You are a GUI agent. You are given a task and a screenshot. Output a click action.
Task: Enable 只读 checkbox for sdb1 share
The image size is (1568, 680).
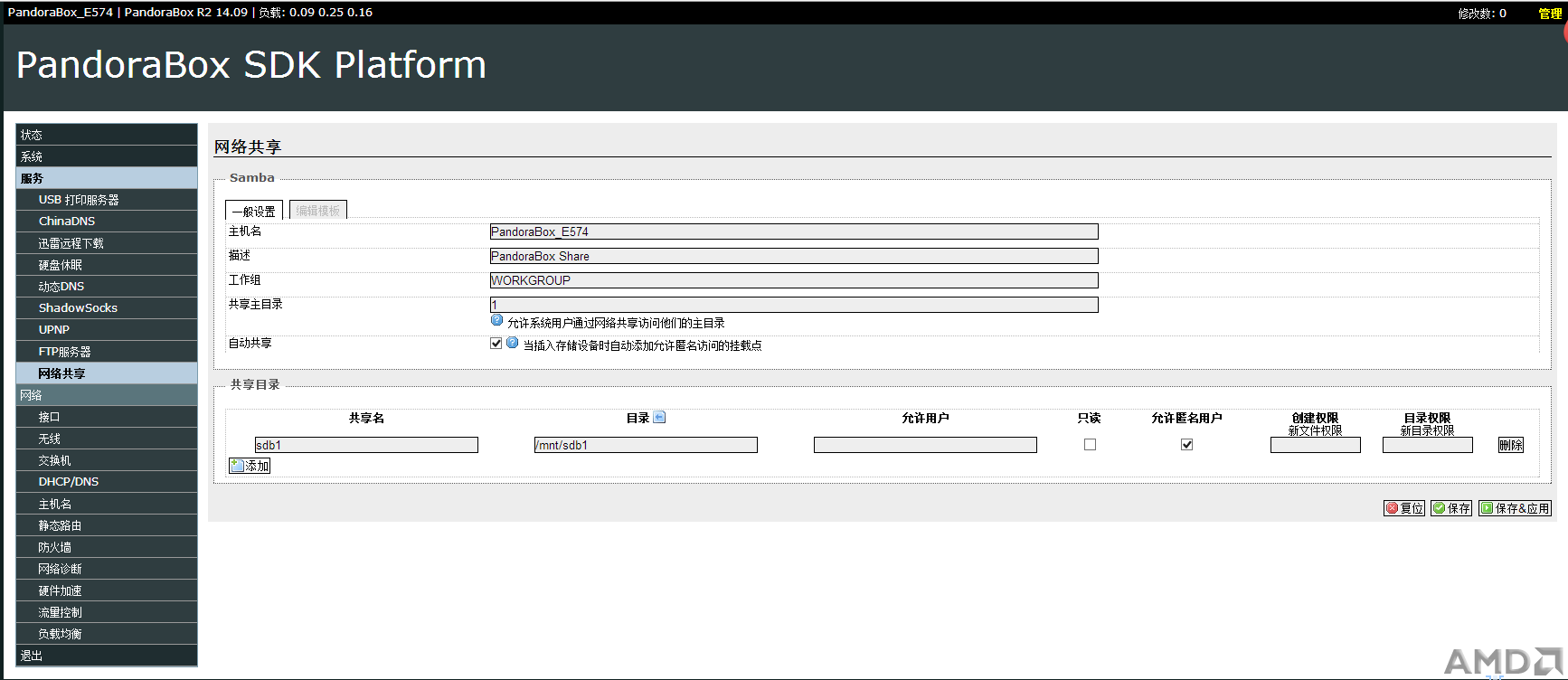[1090, 444]
